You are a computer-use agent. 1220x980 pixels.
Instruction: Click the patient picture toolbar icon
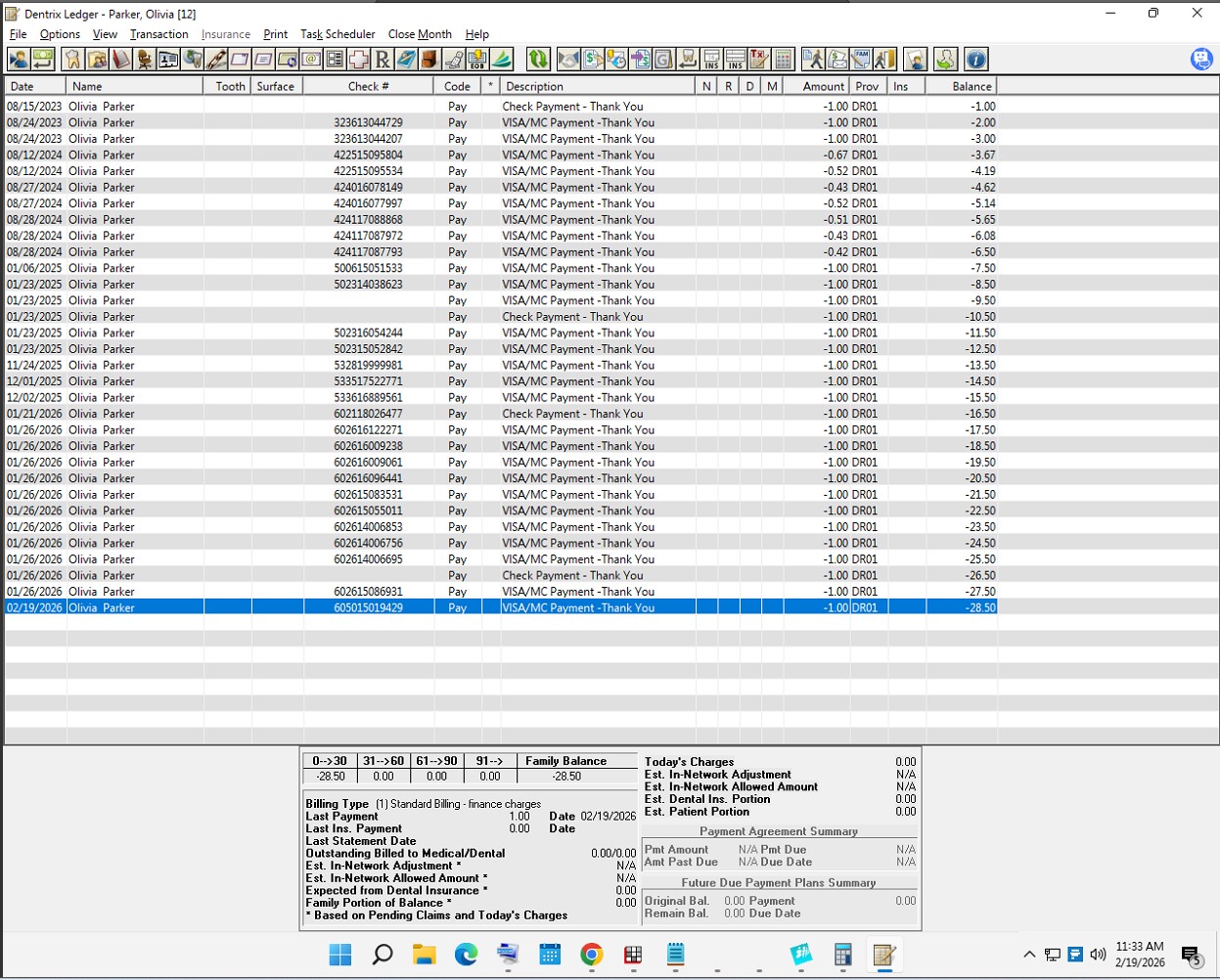tap(915, 60)
